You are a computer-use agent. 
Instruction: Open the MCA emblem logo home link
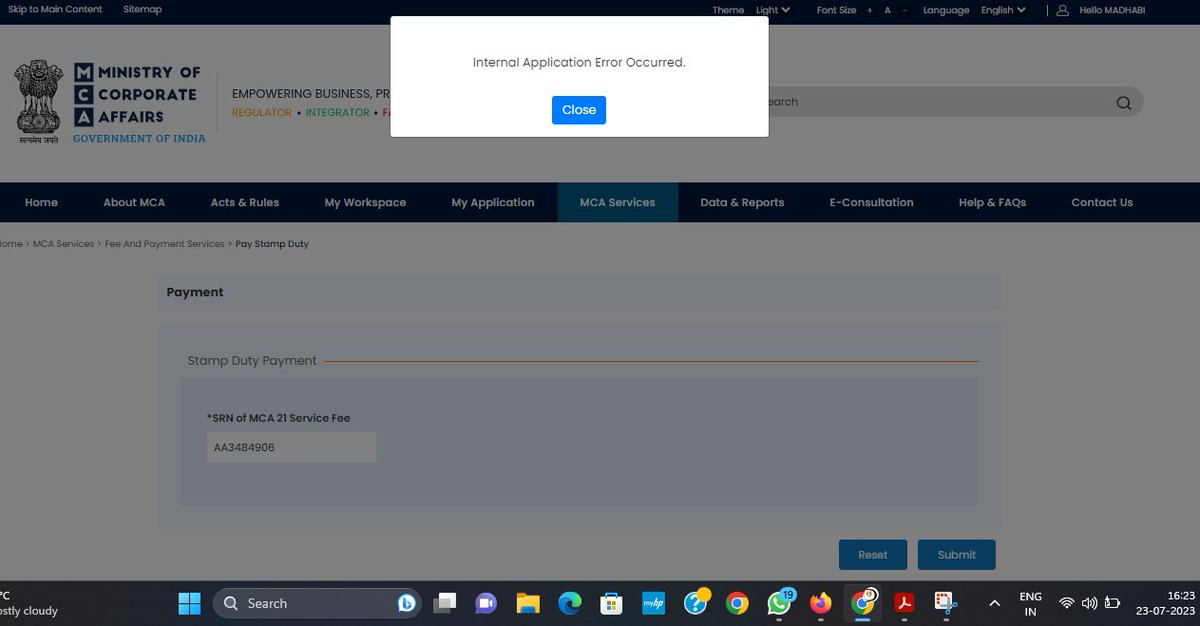click(x=110, y=102)
